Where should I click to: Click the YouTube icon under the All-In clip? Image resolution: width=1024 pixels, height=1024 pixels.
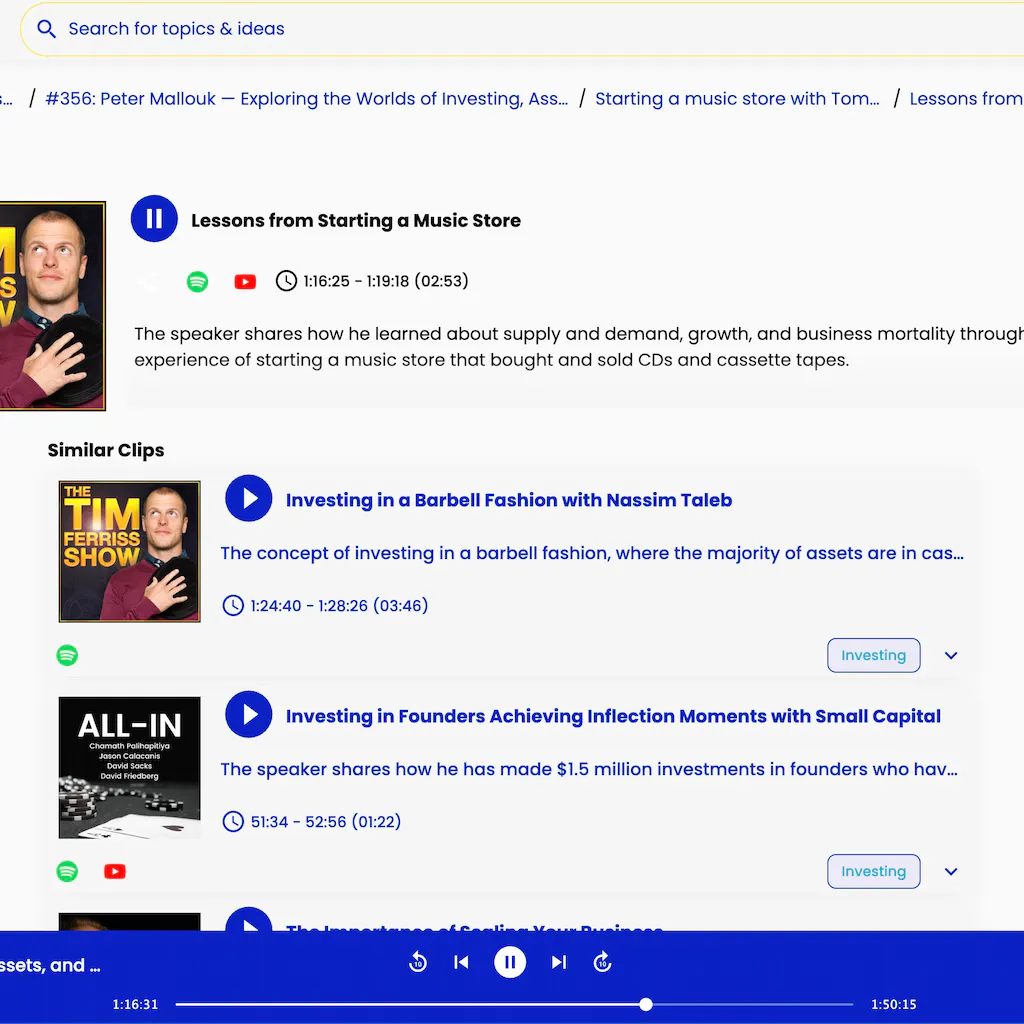pyautogui.click(x=115, y=872)
